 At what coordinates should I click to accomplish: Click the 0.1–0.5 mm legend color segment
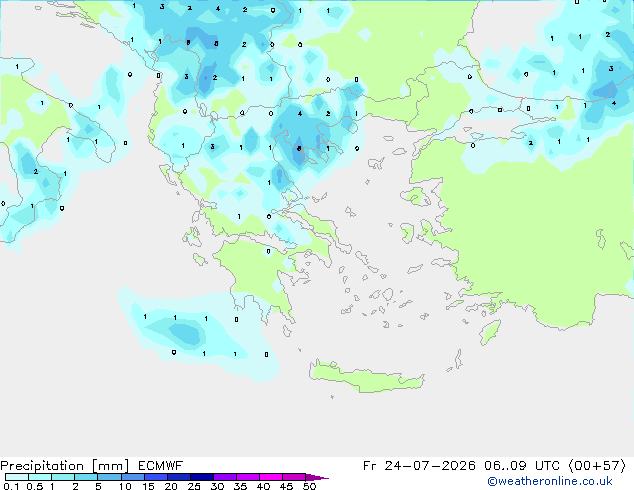(x=17, y=477)
